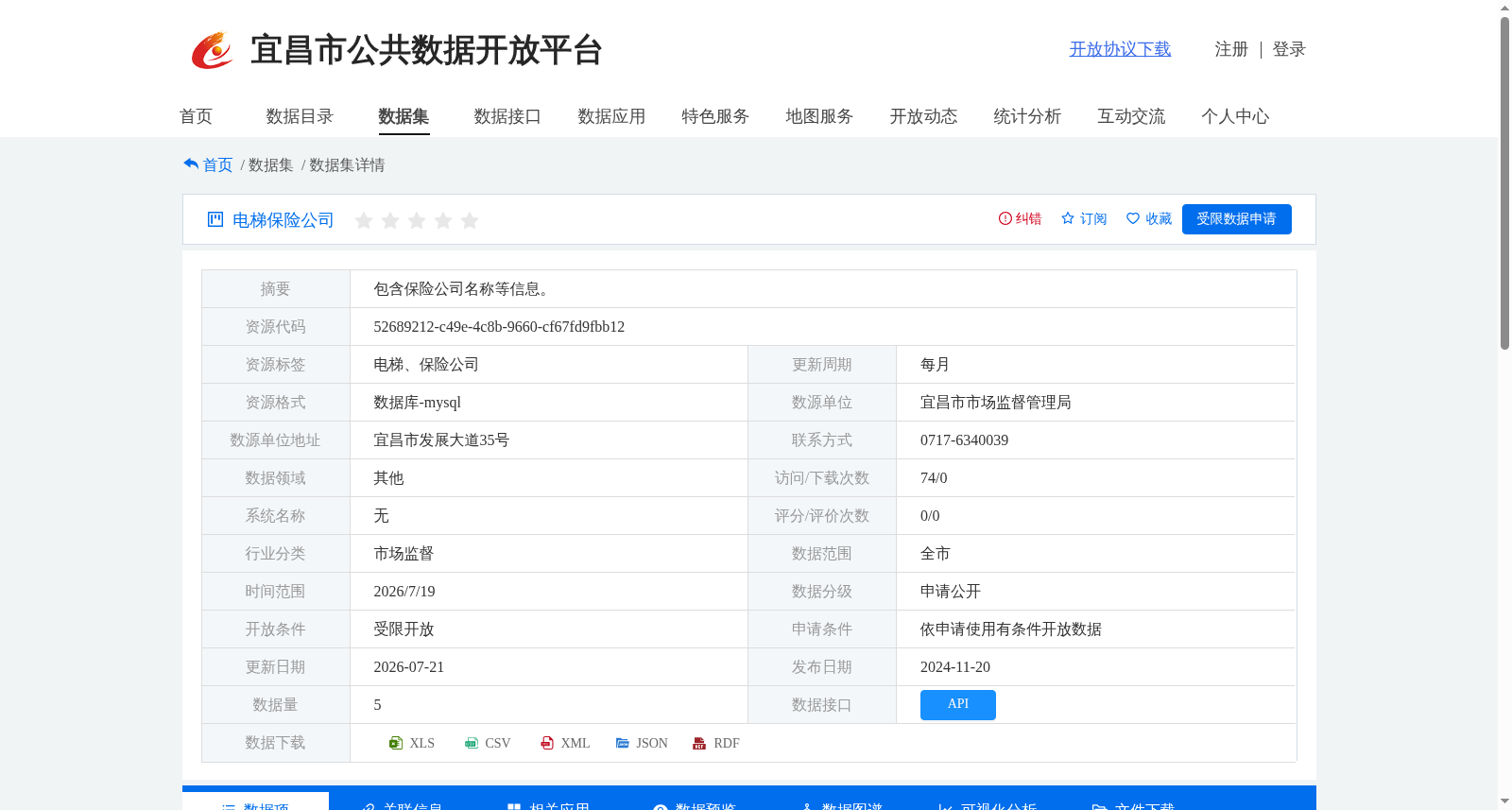The image size is (1512, 810).
Task: Switch to the 相关应用 tab
Action: point(549,803)
